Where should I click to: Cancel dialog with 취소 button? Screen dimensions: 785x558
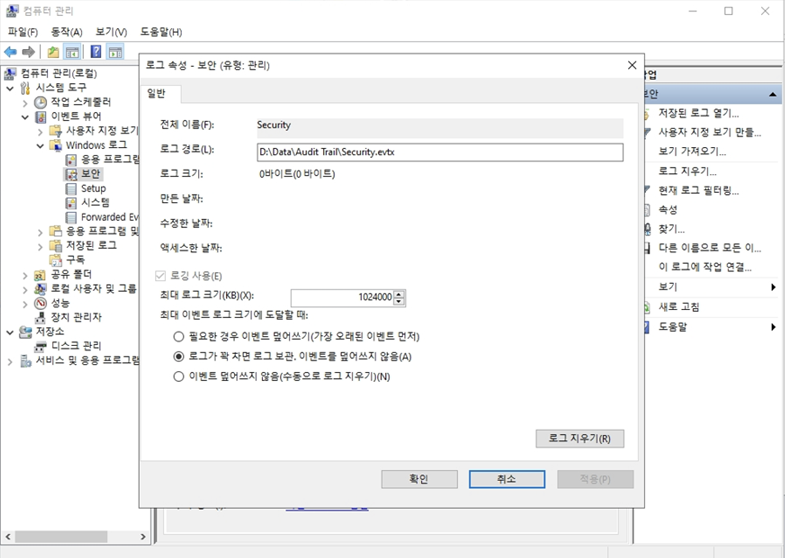pyautogui.click(x=507, y=479)
